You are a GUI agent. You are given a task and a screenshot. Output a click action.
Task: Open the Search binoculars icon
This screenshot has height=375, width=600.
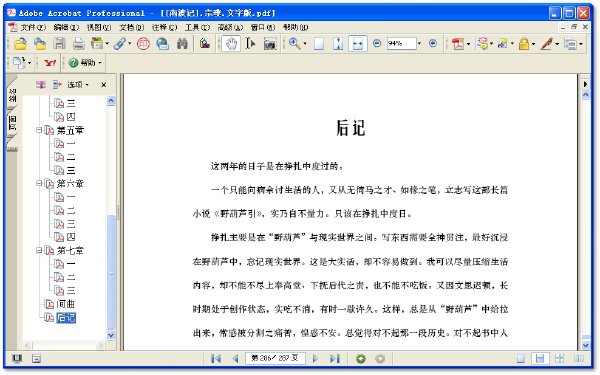(182, 44)
